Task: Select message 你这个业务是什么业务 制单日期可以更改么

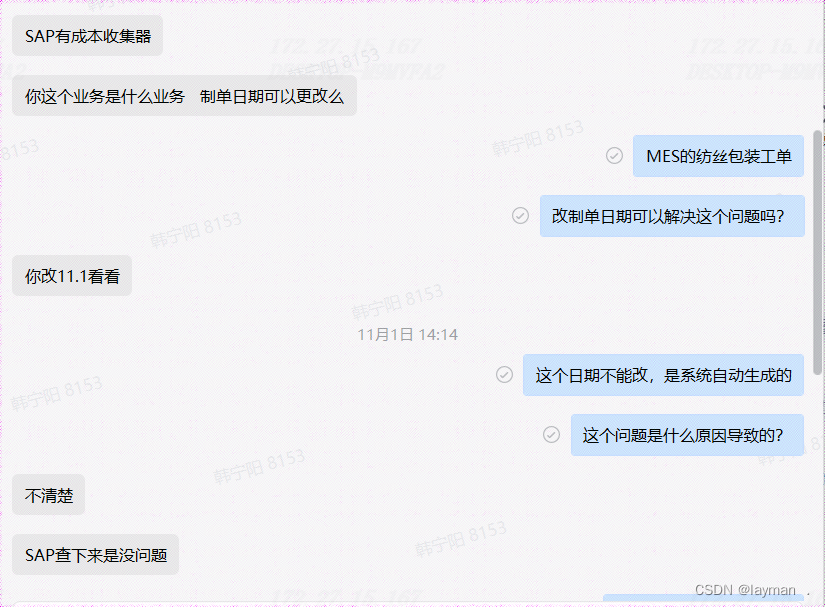Action: point(184,96)
